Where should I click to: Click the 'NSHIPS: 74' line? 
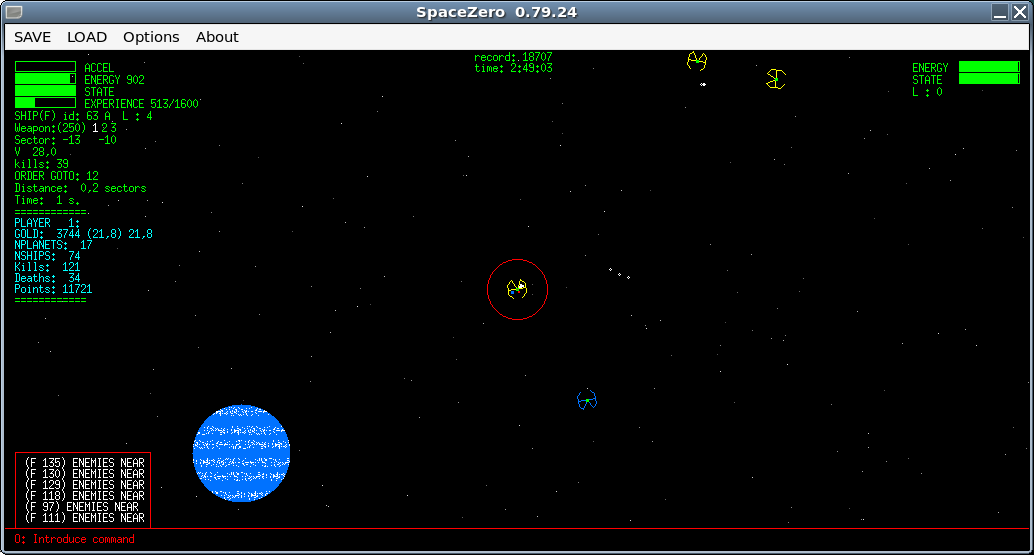(47, 256)
